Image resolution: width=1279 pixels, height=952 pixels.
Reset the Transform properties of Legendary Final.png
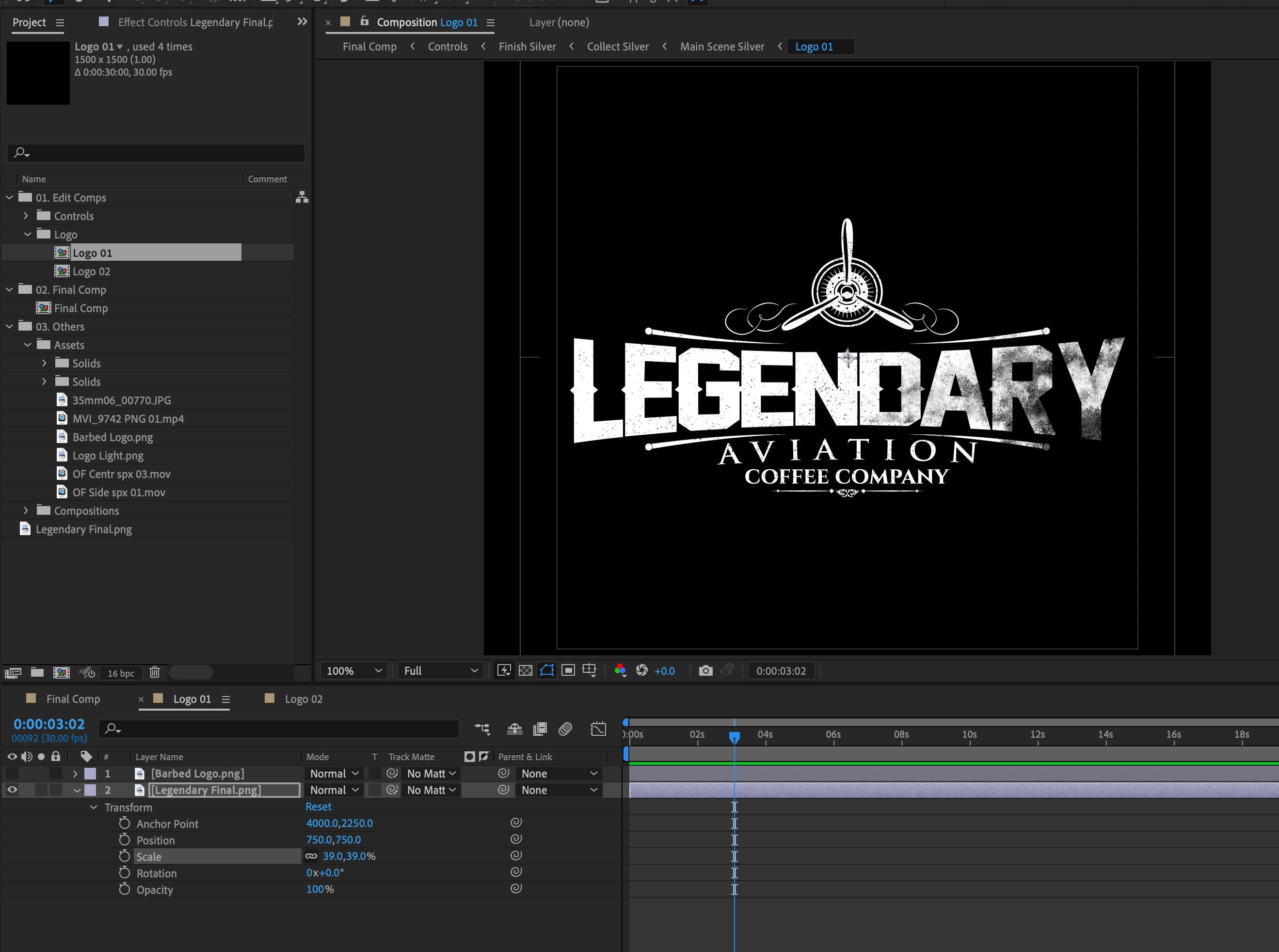pyautogui.click(x=318, y=806)
